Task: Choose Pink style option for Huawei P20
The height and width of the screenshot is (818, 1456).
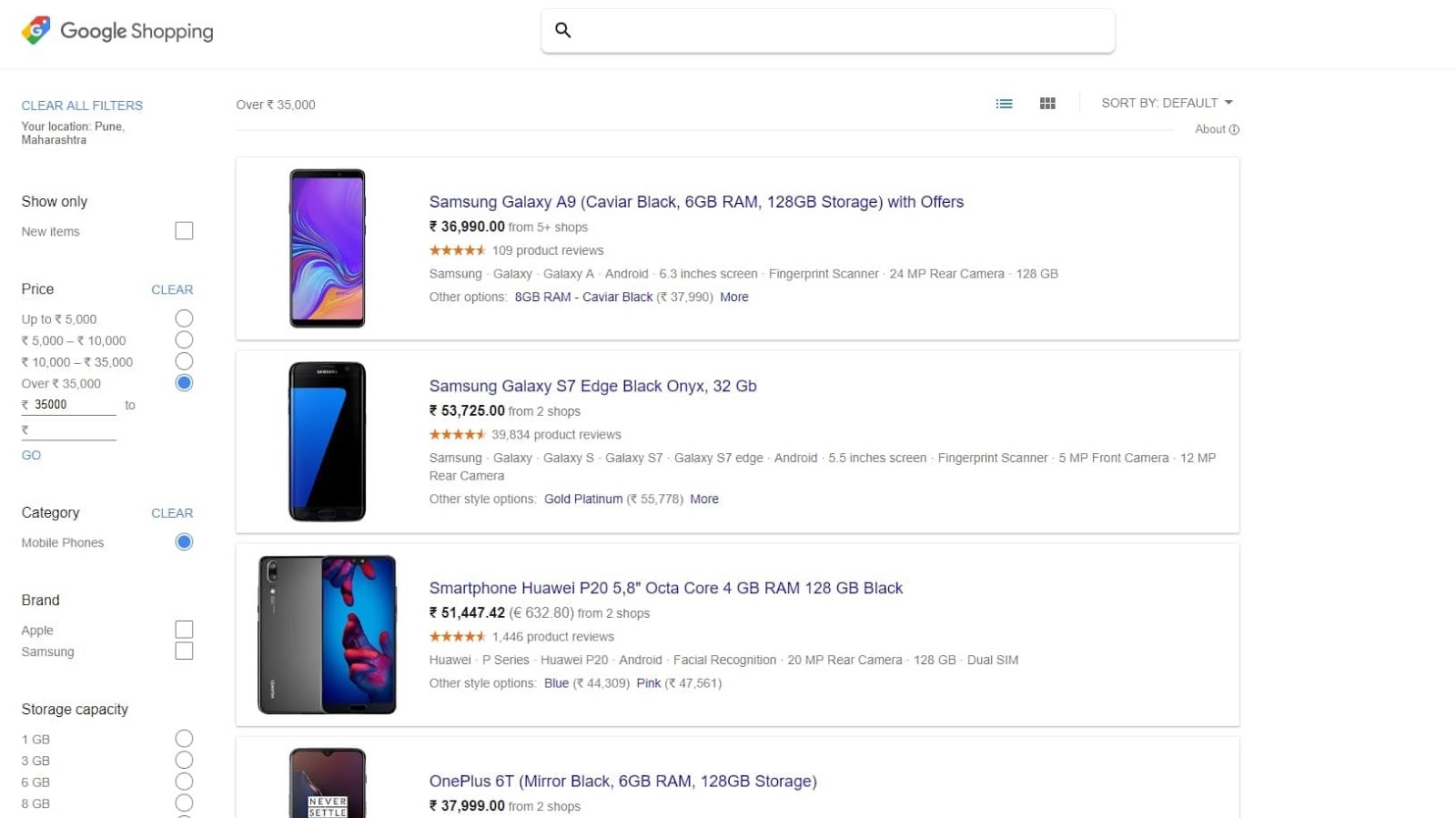Action: 649,683
